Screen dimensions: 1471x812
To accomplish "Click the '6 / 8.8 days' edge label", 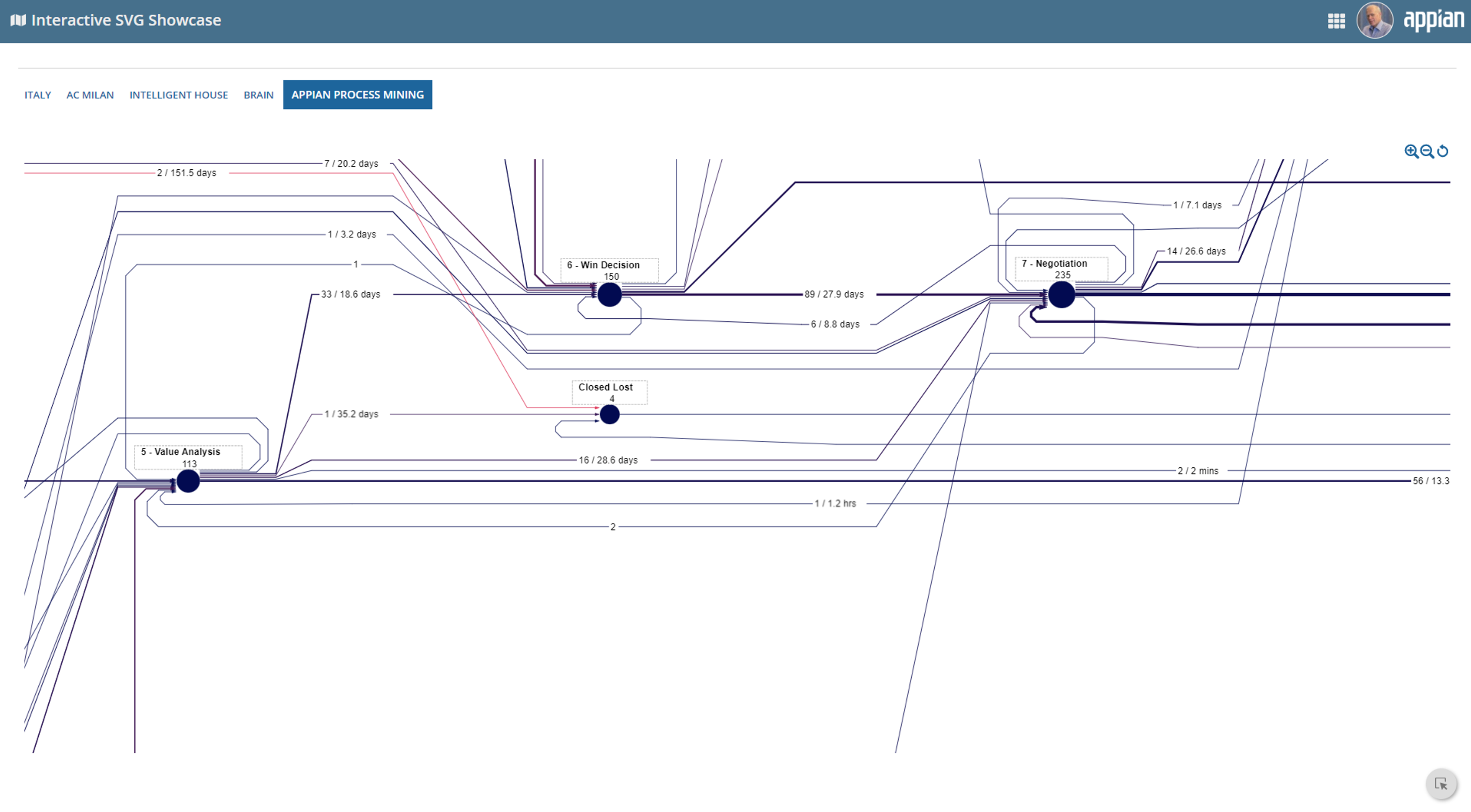I will coord(835,324).
